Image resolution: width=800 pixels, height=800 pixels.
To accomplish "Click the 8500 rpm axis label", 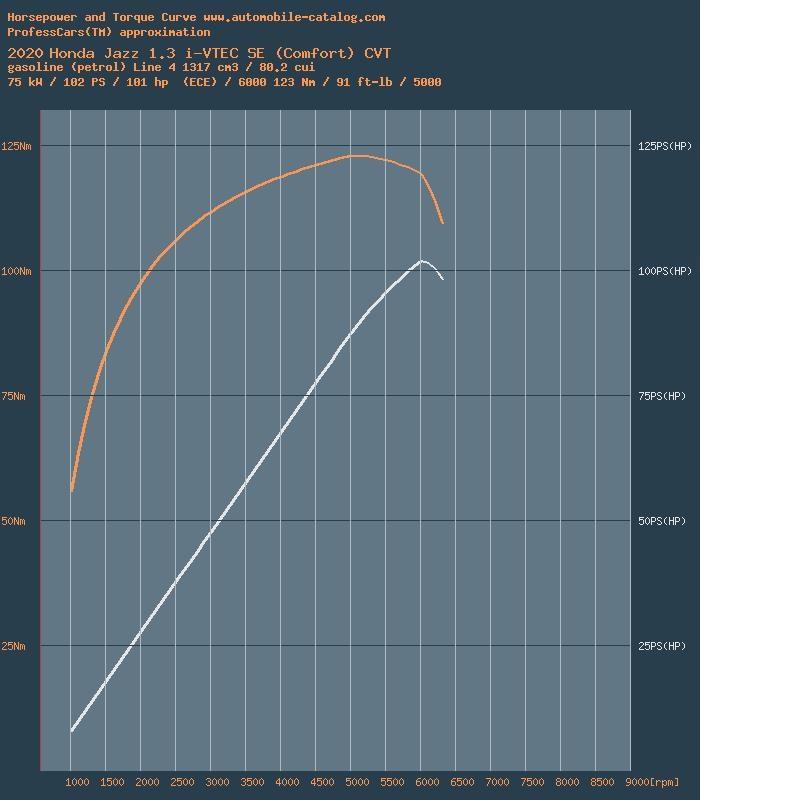I will pos(602,782).
